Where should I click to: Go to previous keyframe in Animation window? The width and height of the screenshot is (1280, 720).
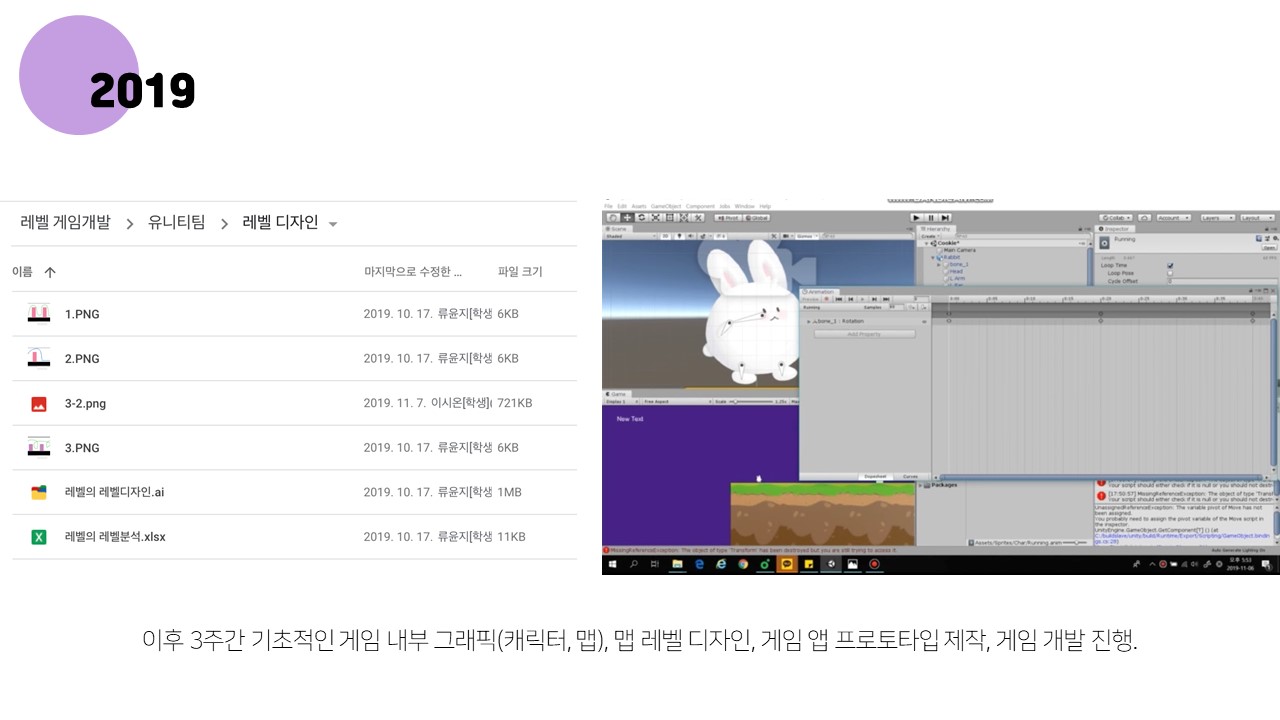coord(851,299)
